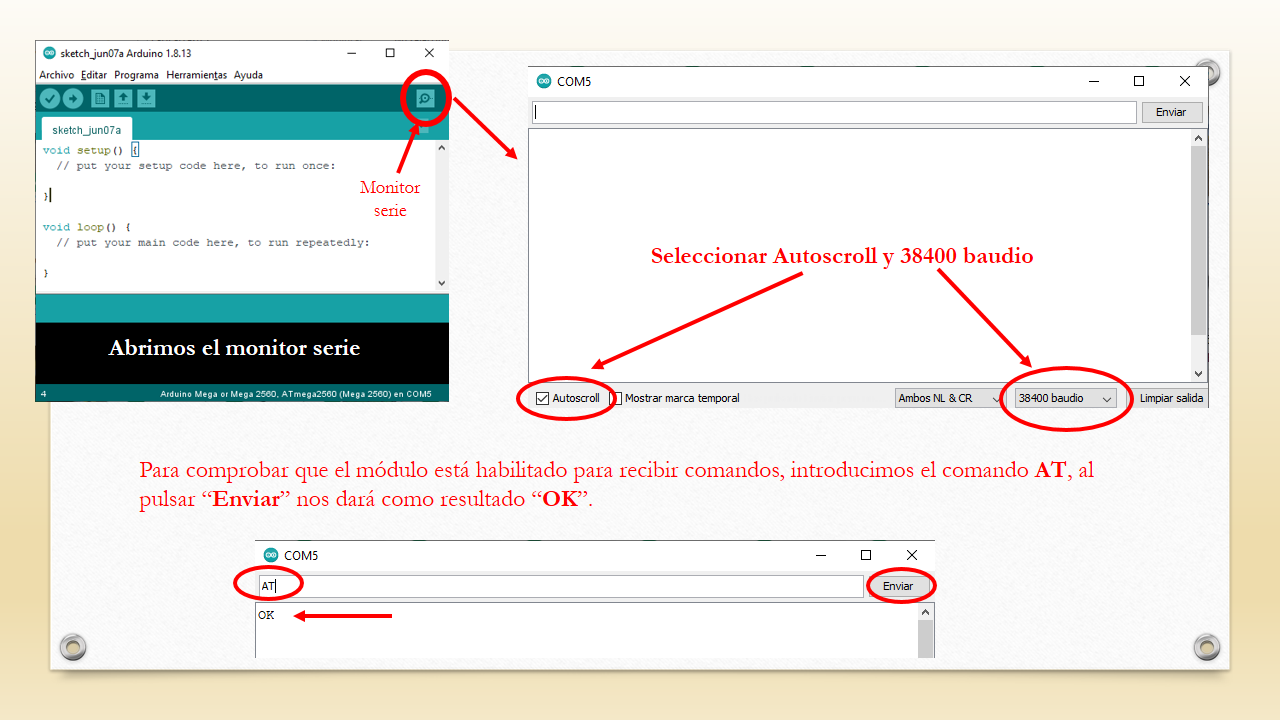Click the Verify checkmark icon in Arduino toolbar
The image size is (1280, 720).
coord(49,98)
